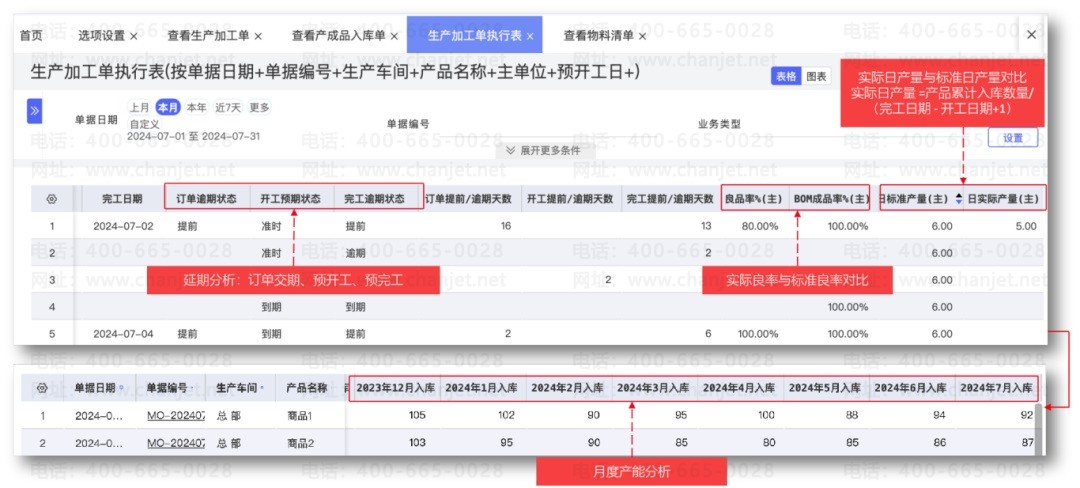Click the 良品率%(主) column header
This screenshot has width=1080, height=488.
click(x=753, y=199)
